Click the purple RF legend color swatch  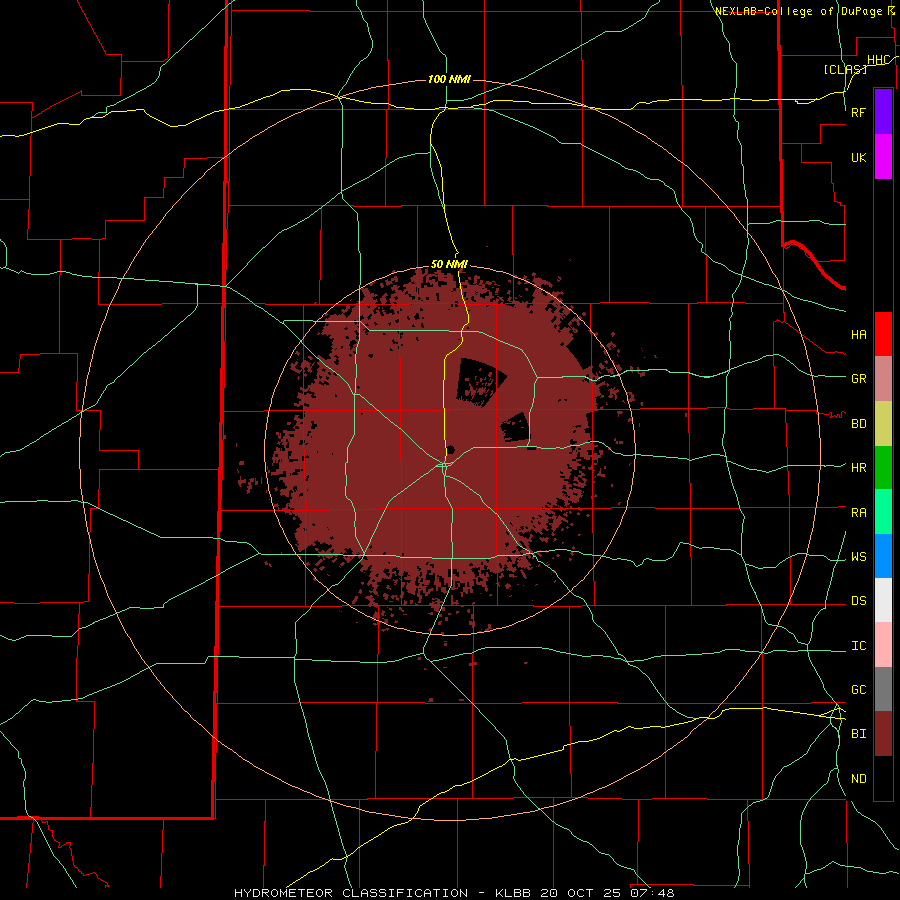(x=883, y=112)
